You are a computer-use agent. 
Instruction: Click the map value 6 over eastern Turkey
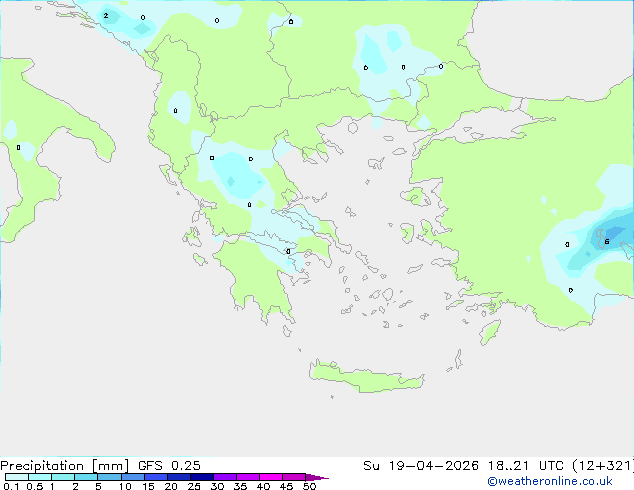click(607, 242)
